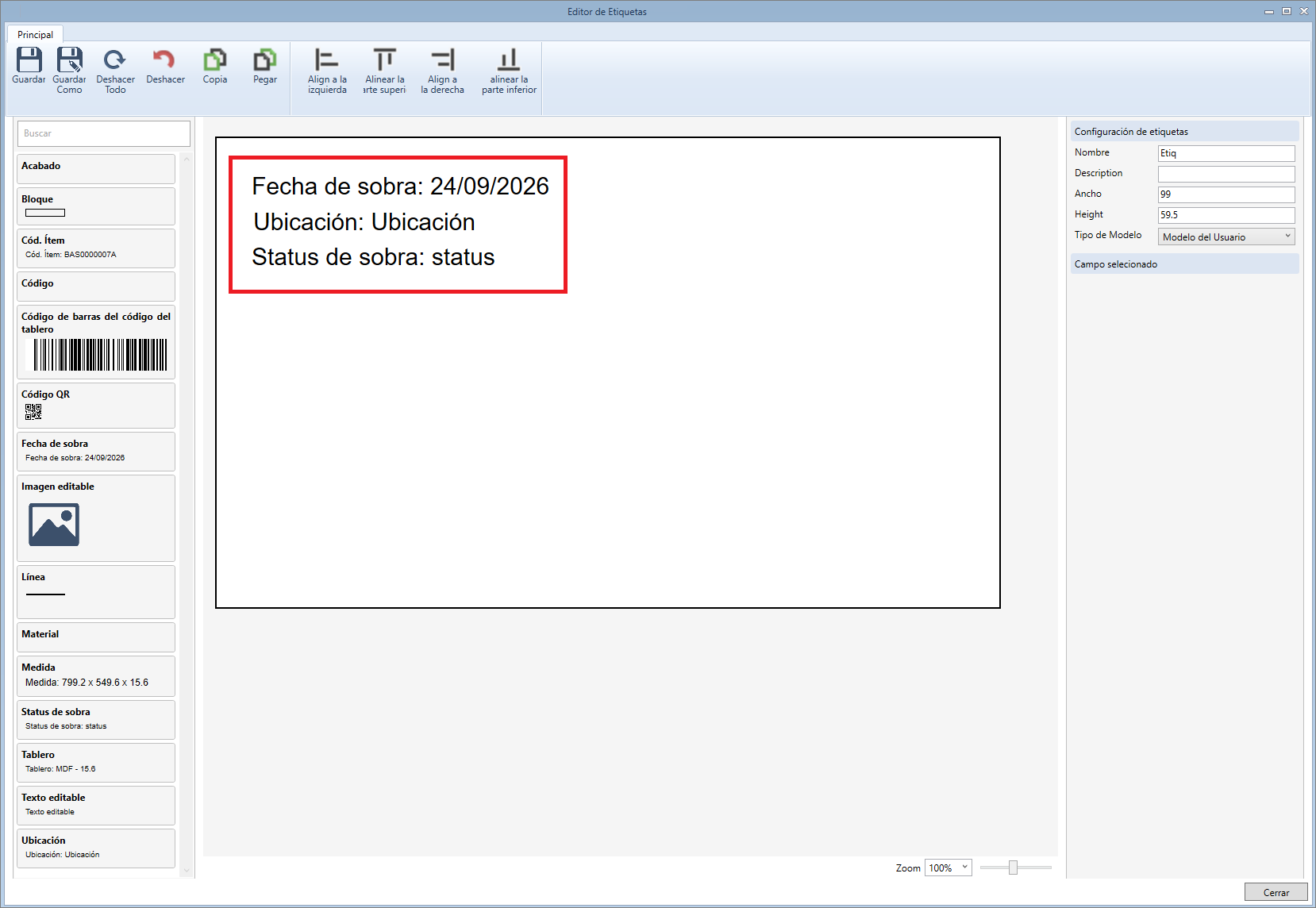Click the Description input field
This screenshot has width=1316, height=908.
[x=1226, y=174]
